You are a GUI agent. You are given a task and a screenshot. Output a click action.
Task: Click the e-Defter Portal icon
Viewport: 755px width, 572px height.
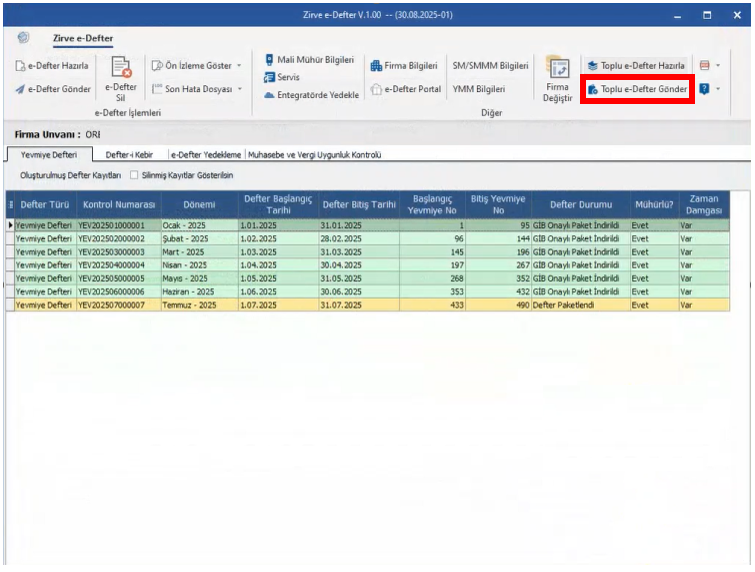(376, 89)
